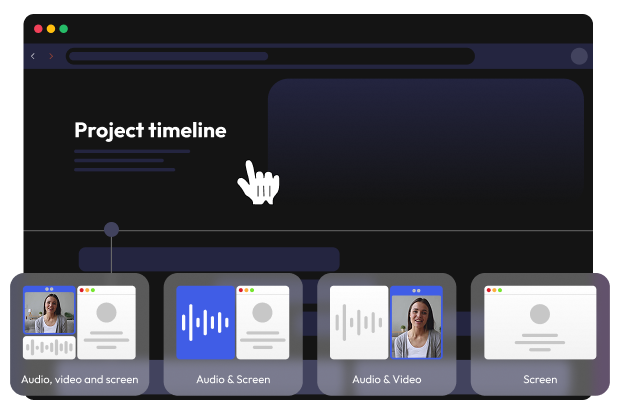Click the circular playhead on the timeline
Image resolution: width=620 pixels, height=400 pixels.
pyautogui.click(x=111, y=230)
